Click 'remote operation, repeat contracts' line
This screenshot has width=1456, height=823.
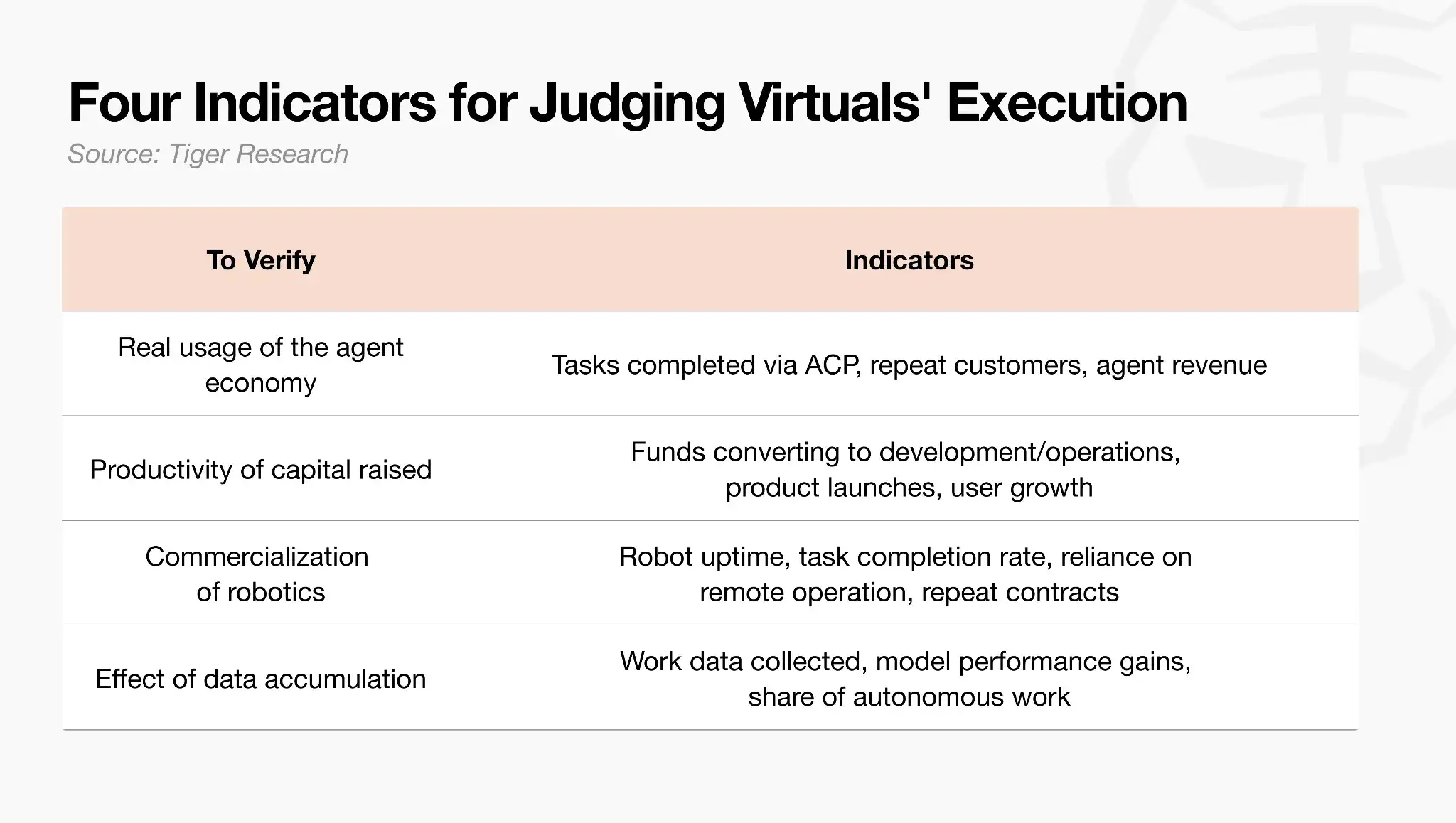[909, 592]
